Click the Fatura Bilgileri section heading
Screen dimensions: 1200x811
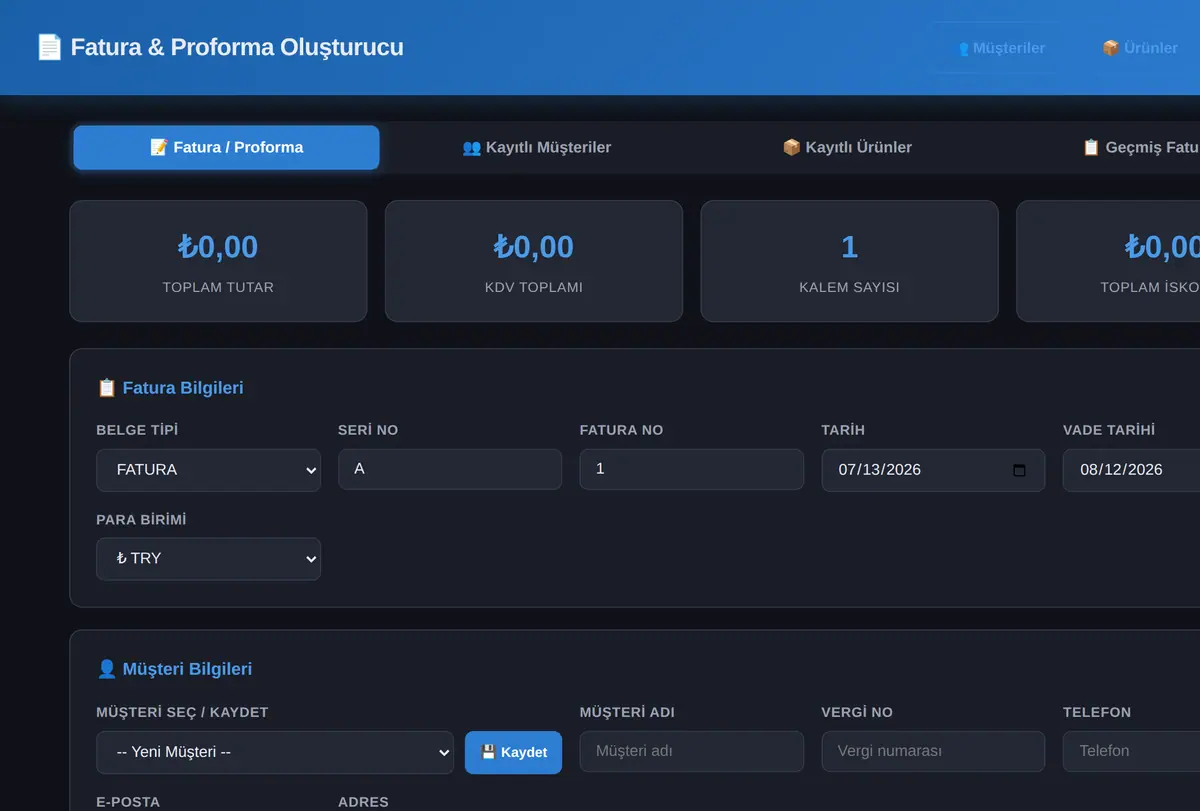click(170, 388)
